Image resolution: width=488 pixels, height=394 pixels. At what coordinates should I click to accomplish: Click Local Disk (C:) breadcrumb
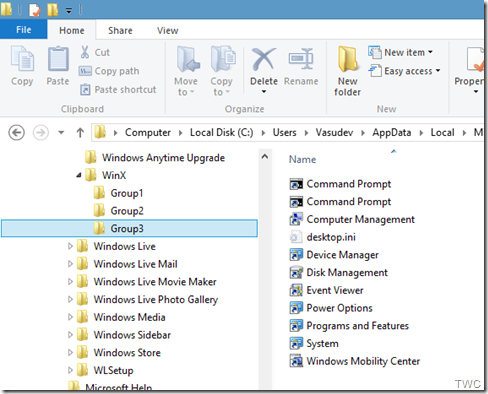222,133
